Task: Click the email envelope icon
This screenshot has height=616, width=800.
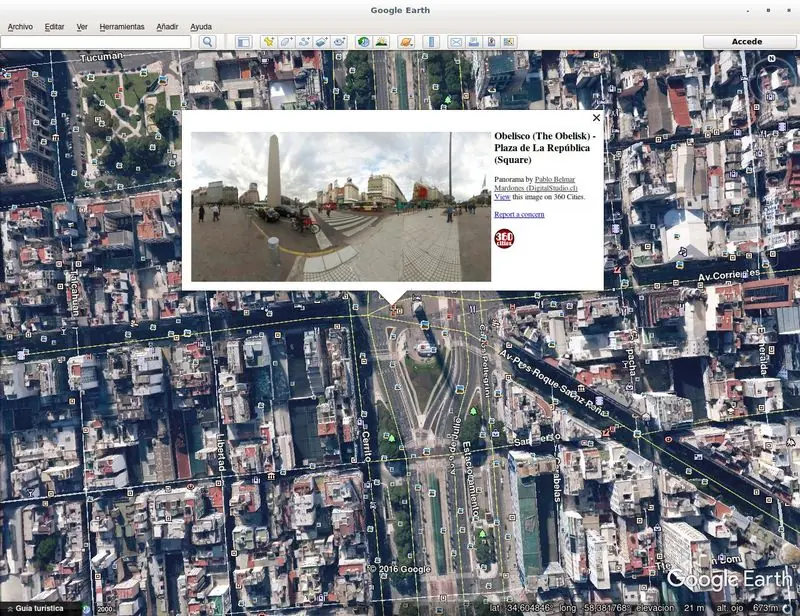Action: tap(456, 42)
